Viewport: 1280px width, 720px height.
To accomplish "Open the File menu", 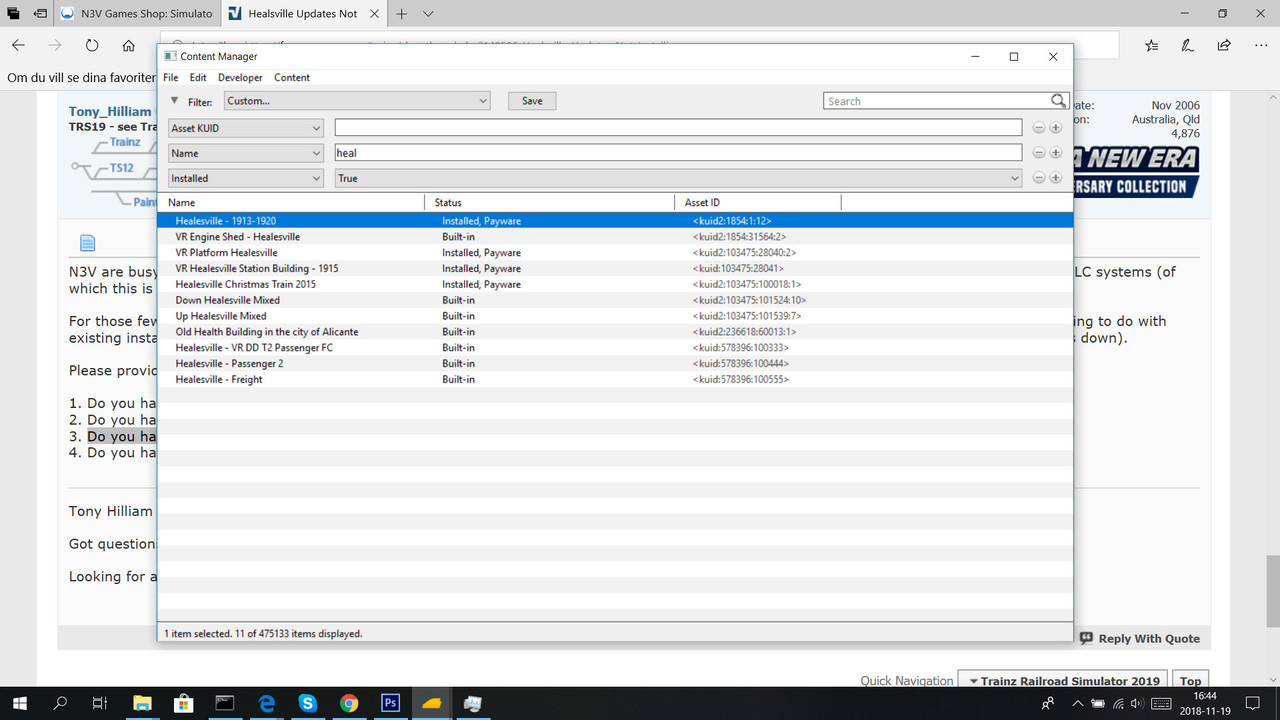I will pos(171,77).
